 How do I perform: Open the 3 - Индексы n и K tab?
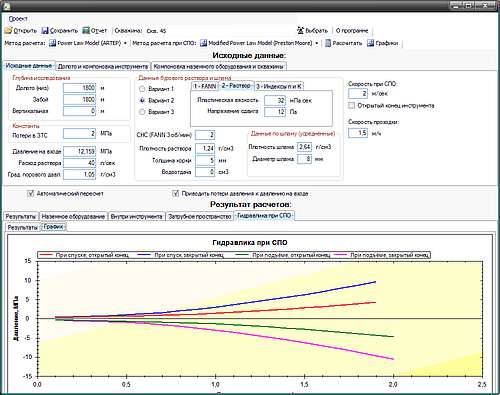[279, 86]
